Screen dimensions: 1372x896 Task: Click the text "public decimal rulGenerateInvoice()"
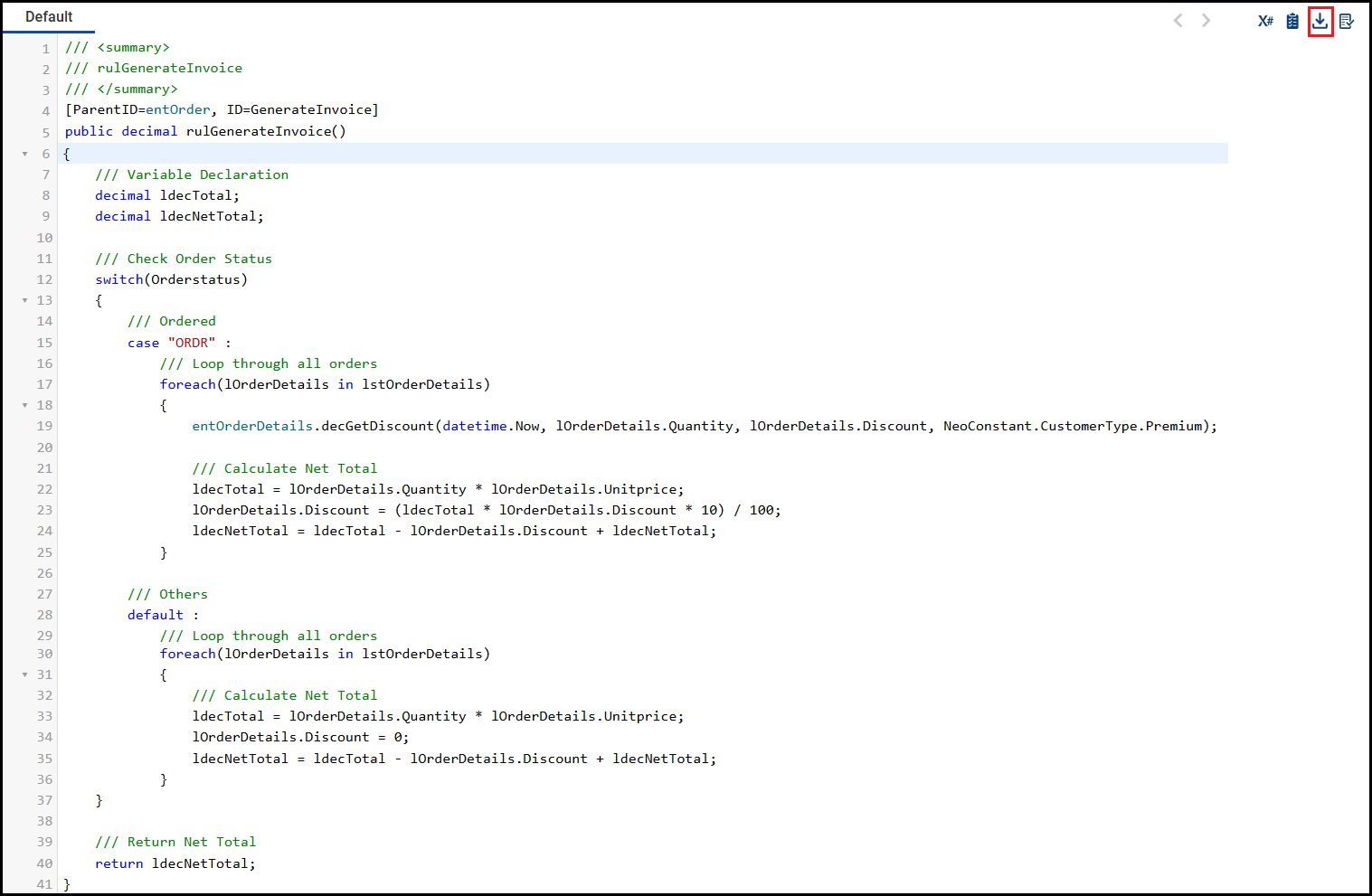205,131
